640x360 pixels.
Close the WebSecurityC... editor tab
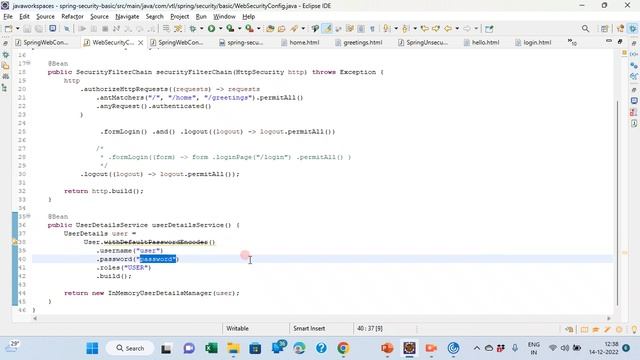tap(140, 42)
